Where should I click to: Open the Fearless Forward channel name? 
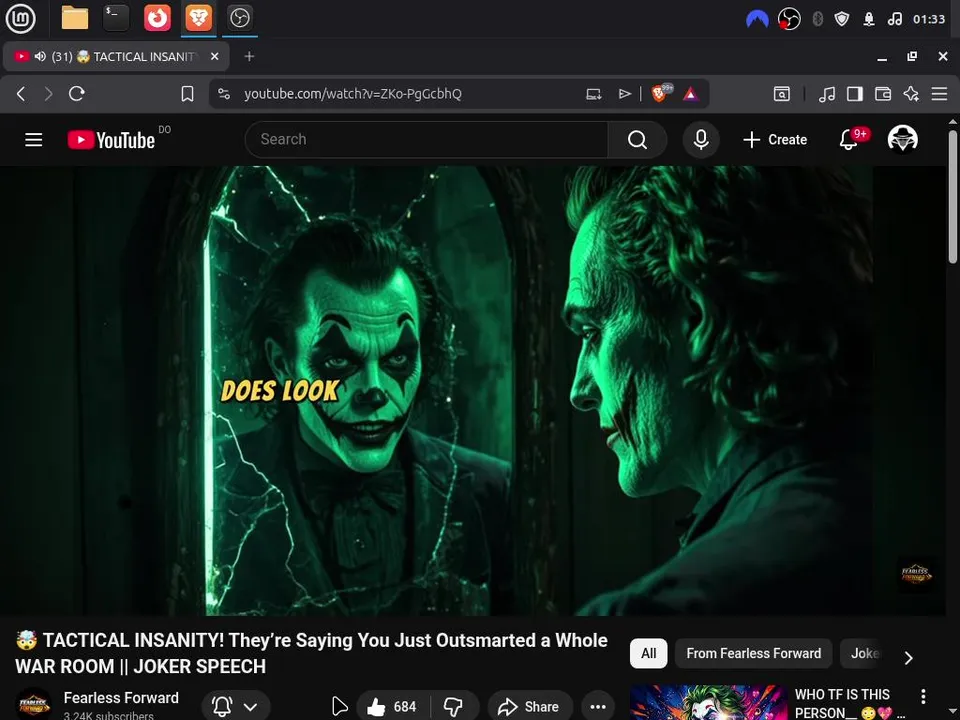pyautogui.click(x=121, y=698)
